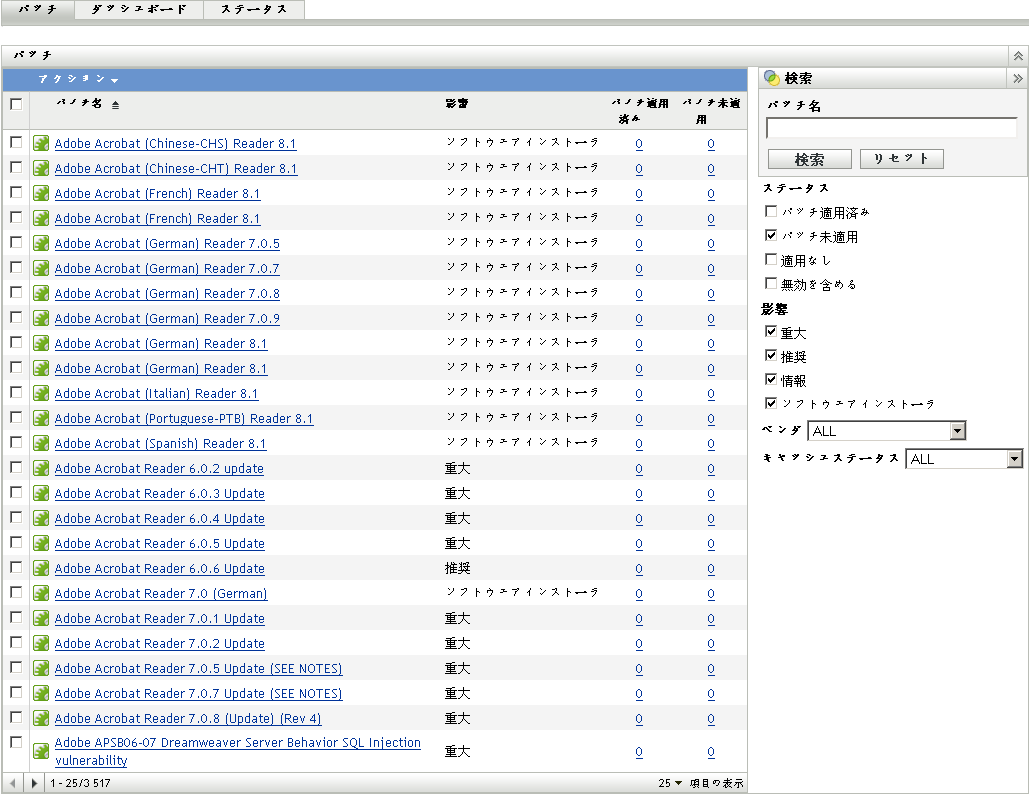Click patch icon beside Adobe Acrobat Reader 7.0.2 Update

click(x=41, y=643)
